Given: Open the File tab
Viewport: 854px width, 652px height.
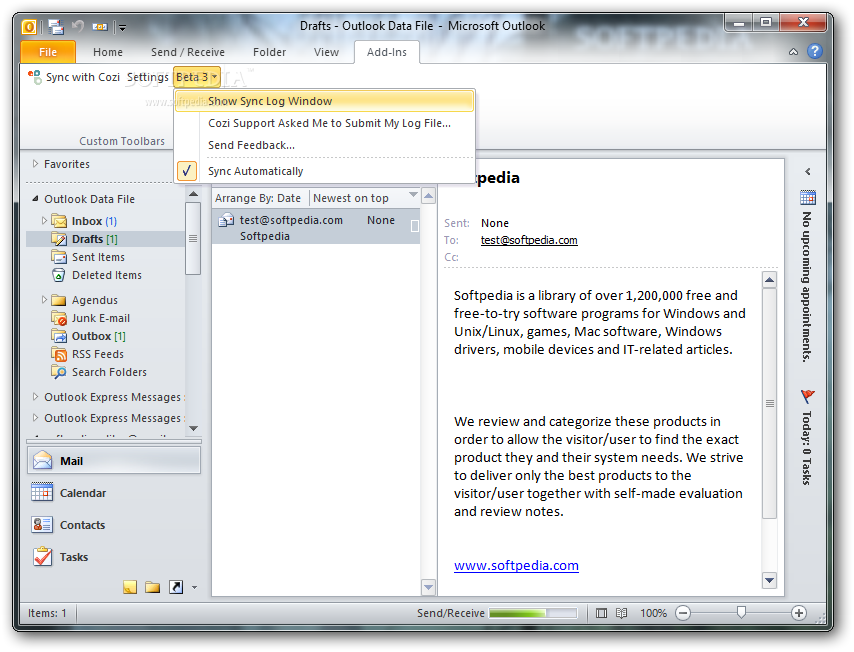Looking at the screenshot, I should pyautogui.click(x=48, y=52).
